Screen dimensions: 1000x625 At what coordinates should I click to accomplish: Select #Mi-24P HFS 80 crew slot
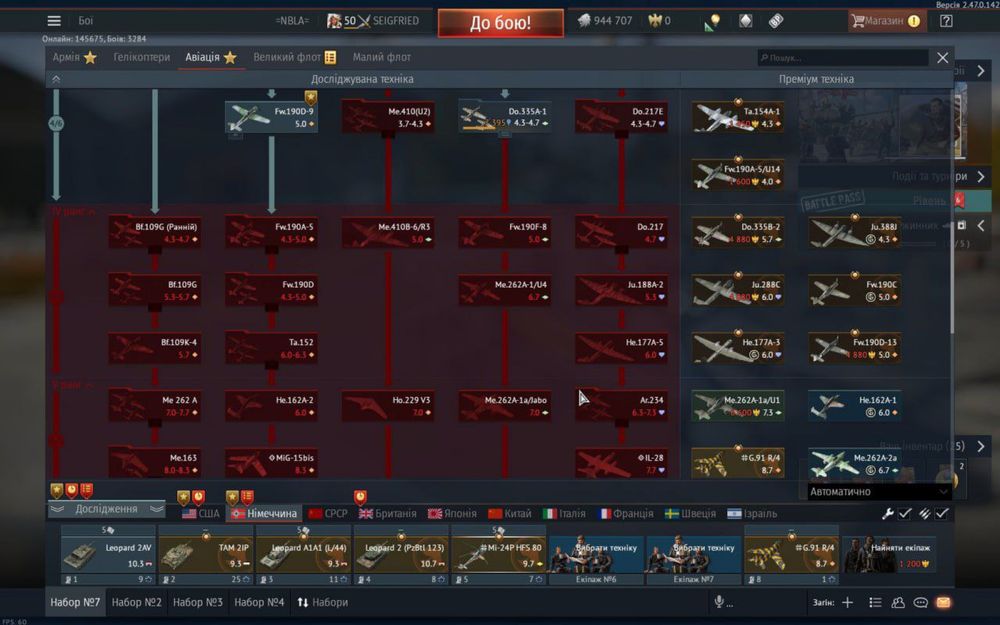499,554
